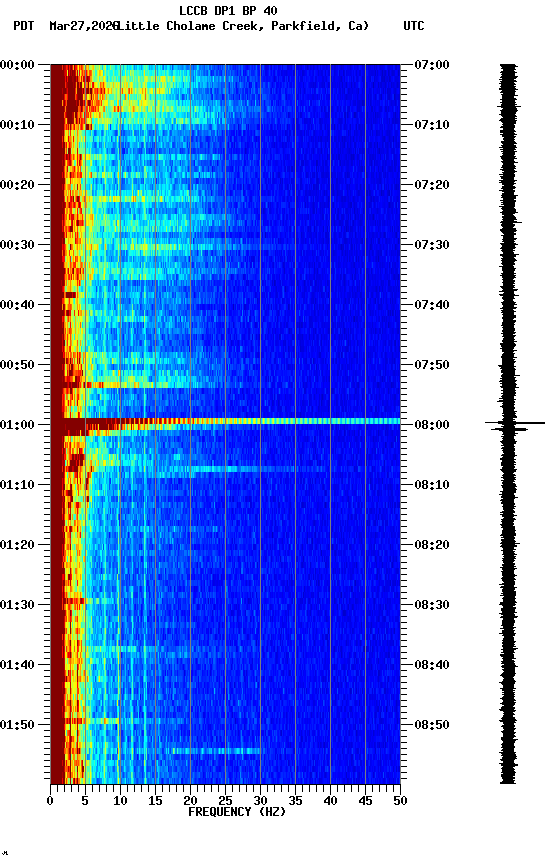Click the 08:50 UTC time label
Viewport: 552px width, 864px height.
432,725
